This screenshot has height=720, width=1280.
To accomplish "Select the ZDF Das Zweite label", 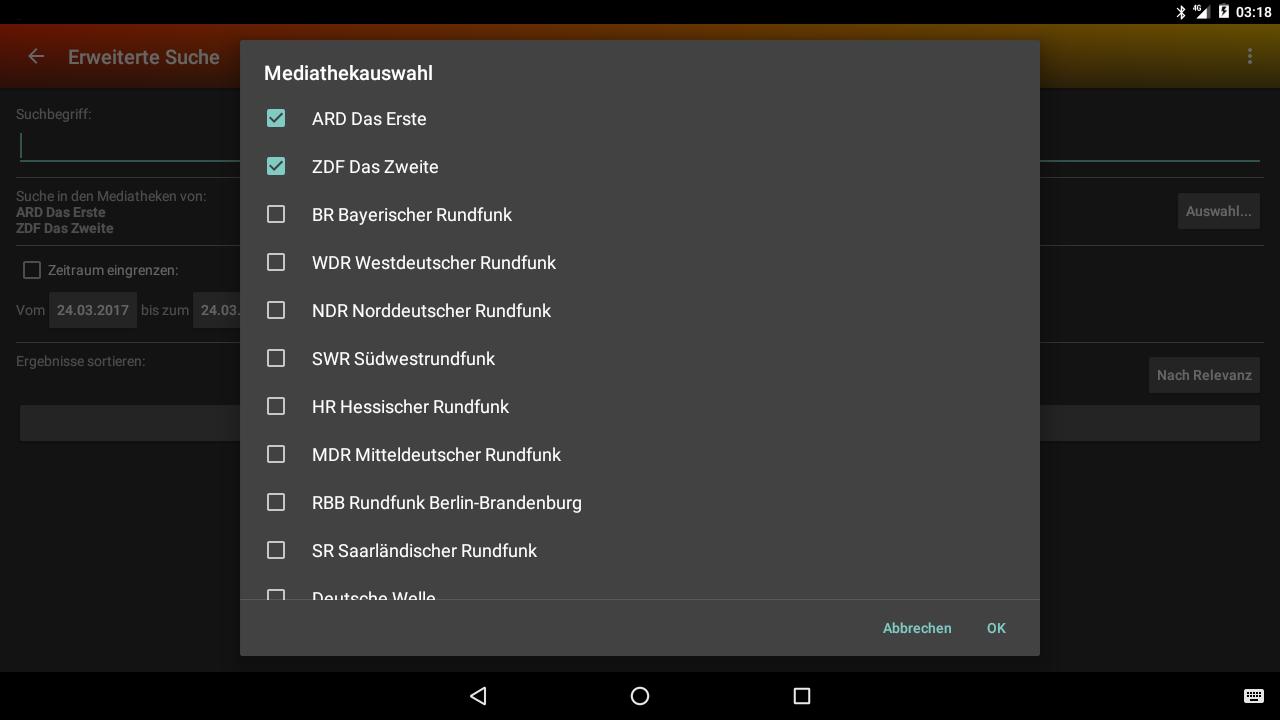I will [x=375, y=166].
